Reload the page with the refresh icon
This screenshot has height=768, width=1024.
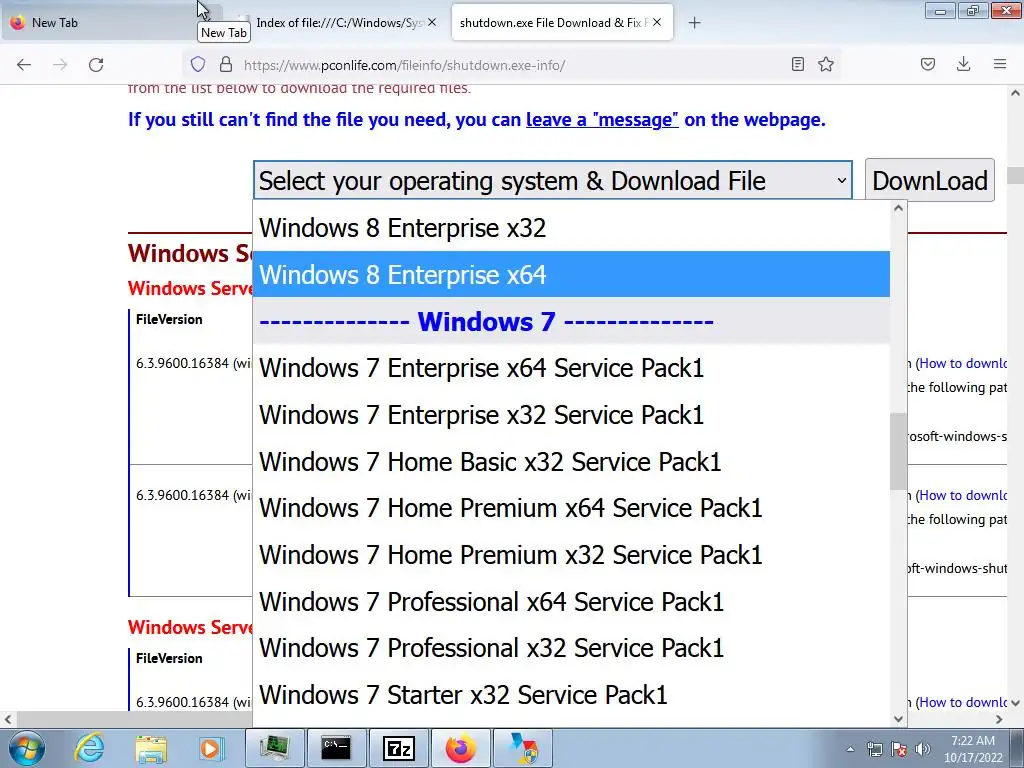[x=96, y=65]
